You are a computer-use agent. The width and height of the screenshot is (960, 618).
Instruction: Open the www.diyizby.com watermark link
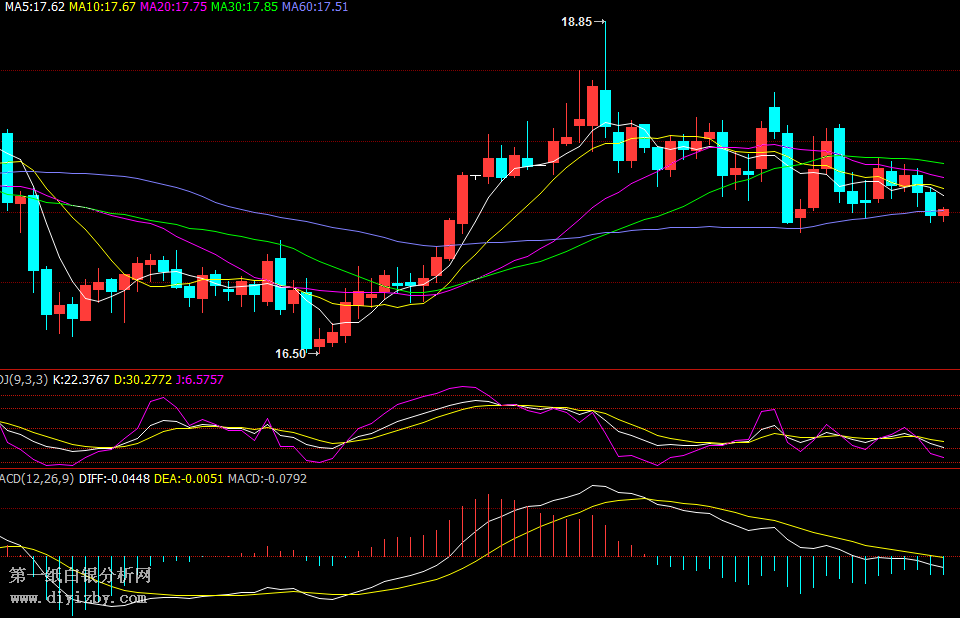click(79, 598)
